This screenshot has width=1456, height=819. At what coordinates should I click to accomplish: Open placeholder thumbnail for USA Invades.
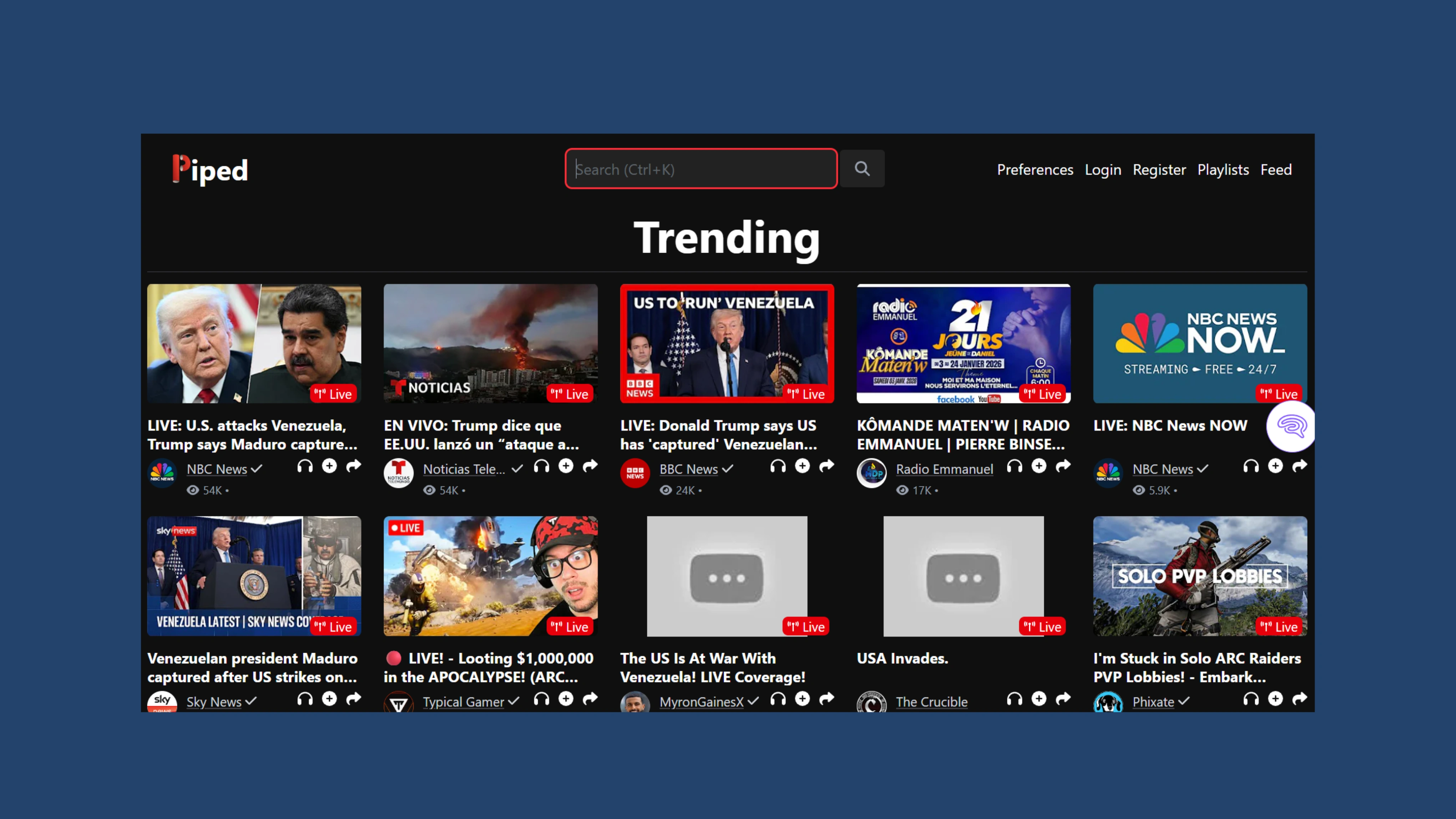(963, 576)
